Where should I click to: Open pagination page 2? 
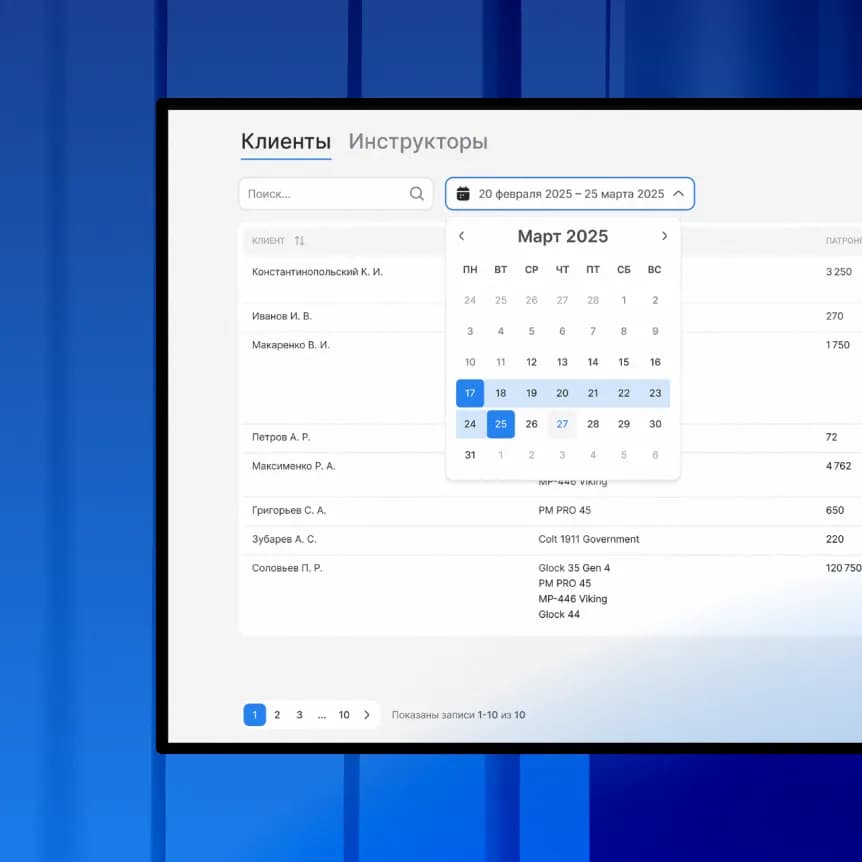coord(277,715)
